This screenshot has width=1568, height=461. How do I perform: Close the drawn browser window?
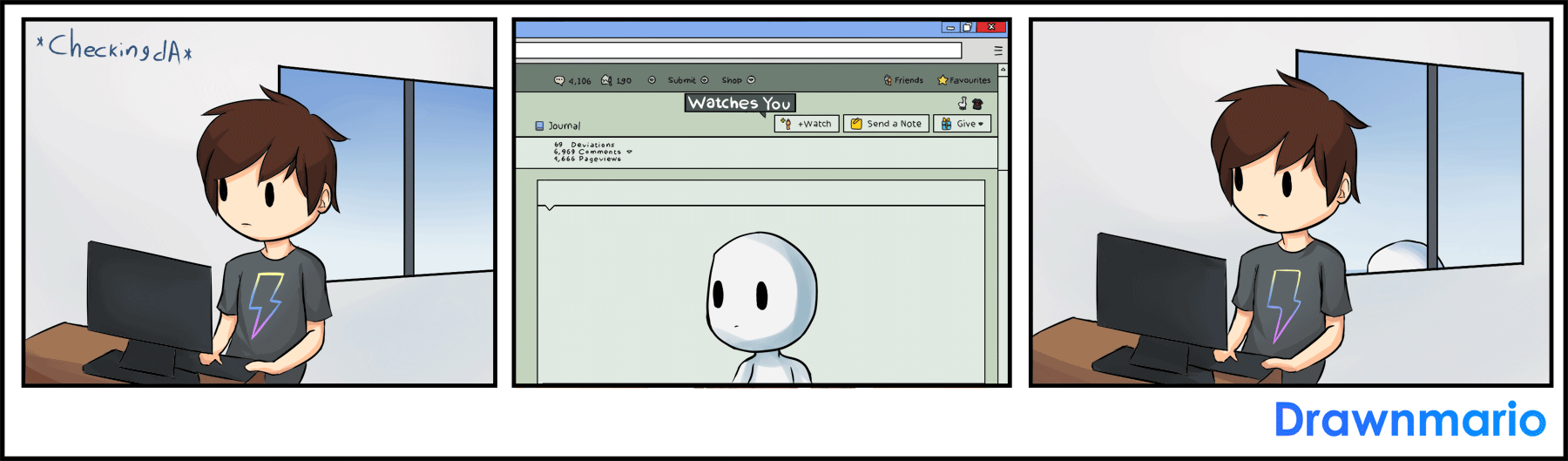coord(991,28)
